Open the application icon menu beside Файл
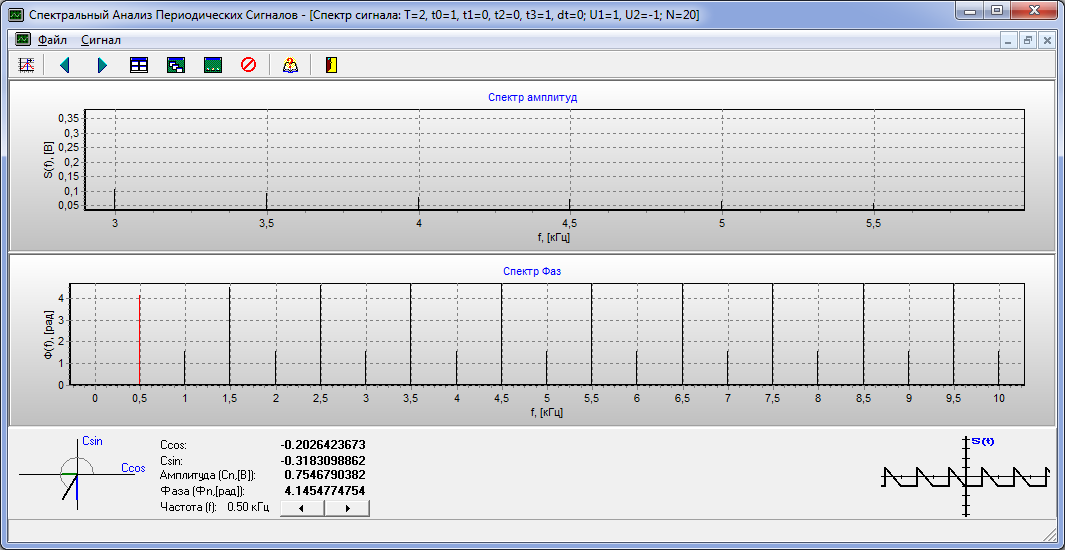The width and height of the screenshot is (1065, 550). coord(23,40)
